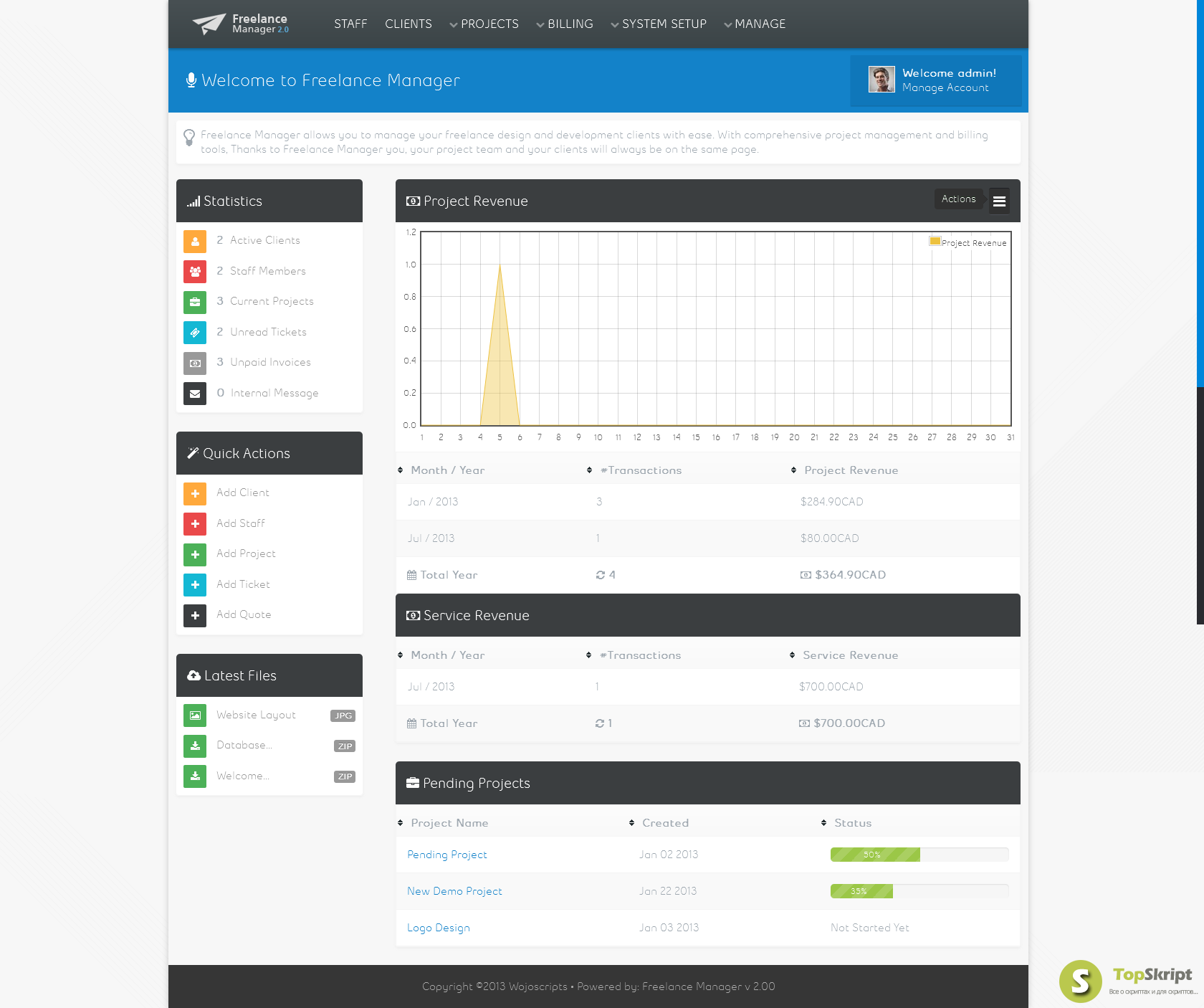This screenshot has height=1008, width=1204.
Task: Click the dark Add Quote plus icon
Action: [195, 616]
